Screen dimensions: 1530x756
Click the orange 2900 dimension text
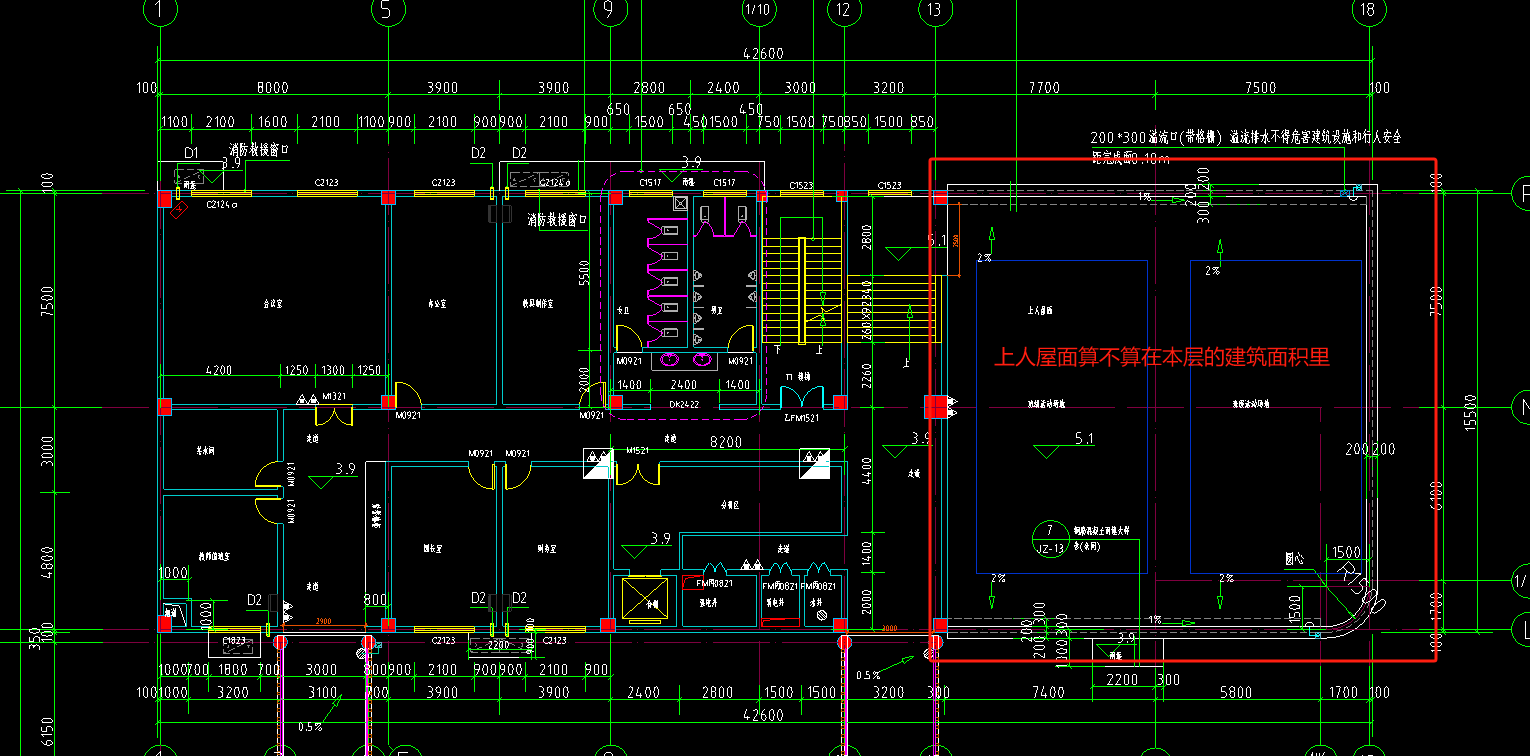click(x=324, y=621)
